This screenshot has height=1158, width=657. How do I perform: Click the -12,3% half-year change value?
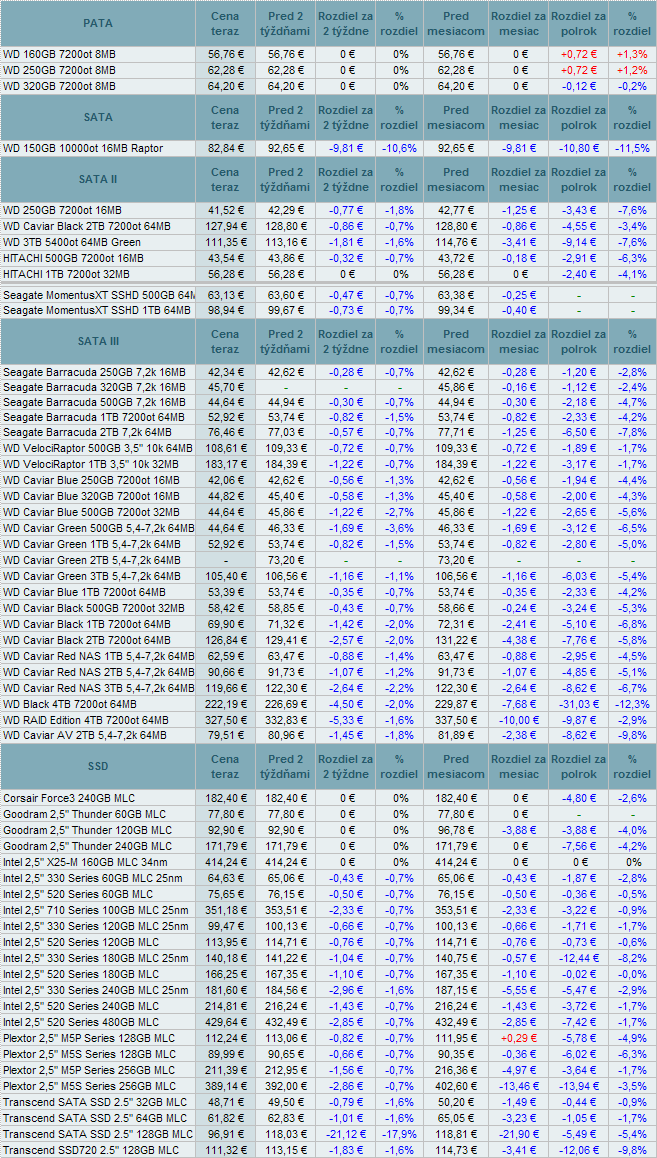click(x=633, y=704)
